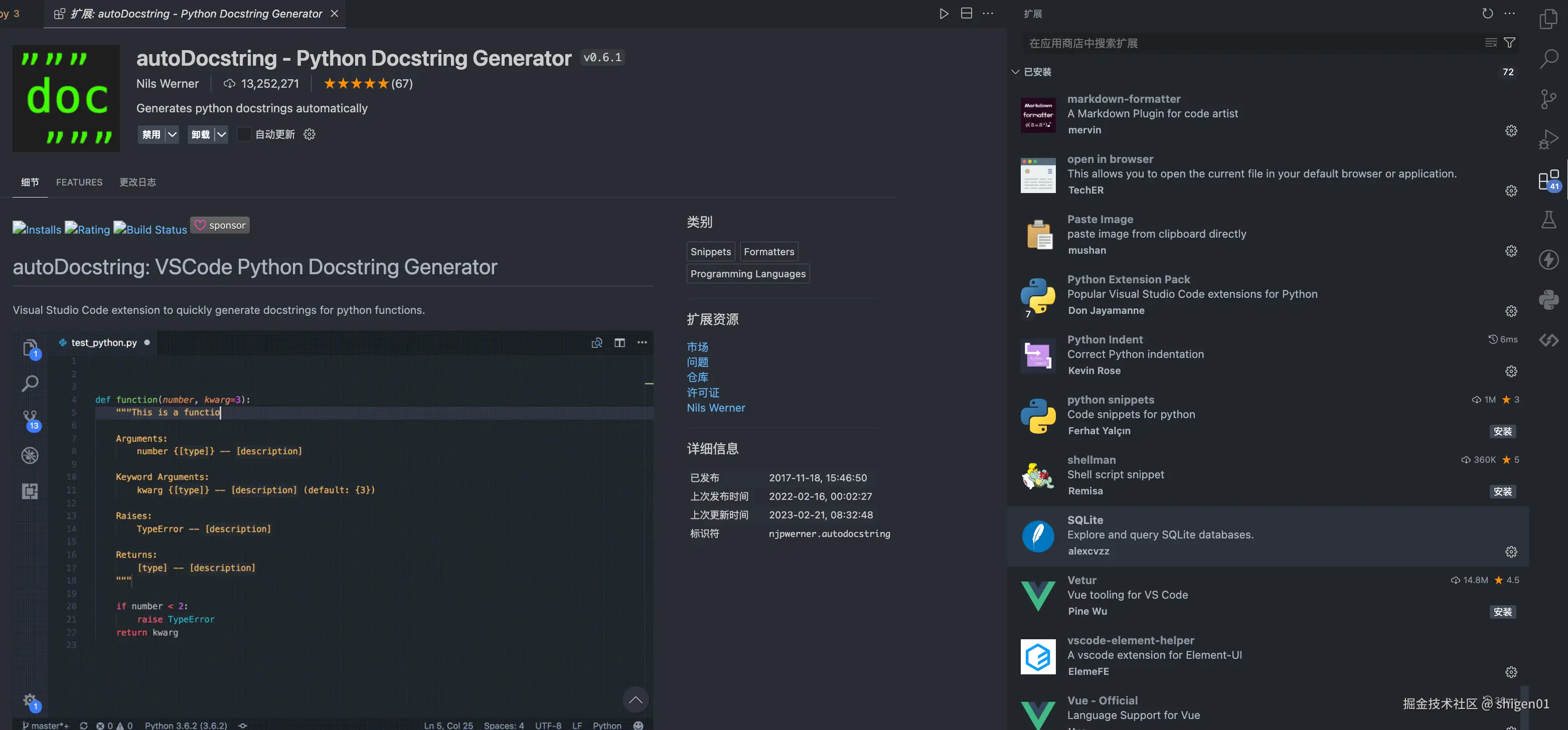The height and width of the screenshot is (730, 1568).
Task: Open the Run and Debug icon
Action: click(x=1548, y=139)
